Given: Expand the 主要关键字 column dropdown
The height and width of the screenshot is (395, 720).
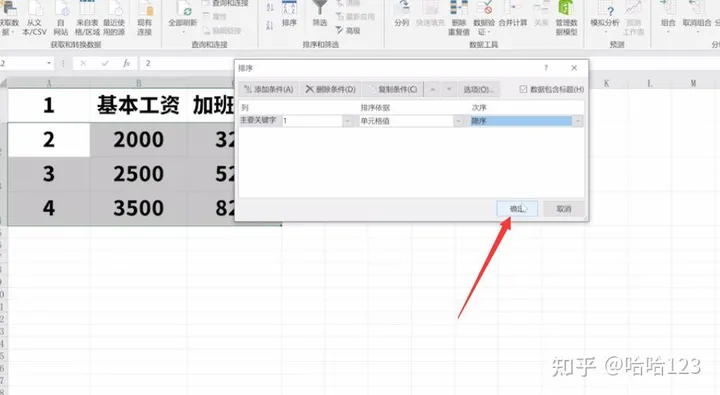Looking at the screenshot, I should [x=348, y=121].
